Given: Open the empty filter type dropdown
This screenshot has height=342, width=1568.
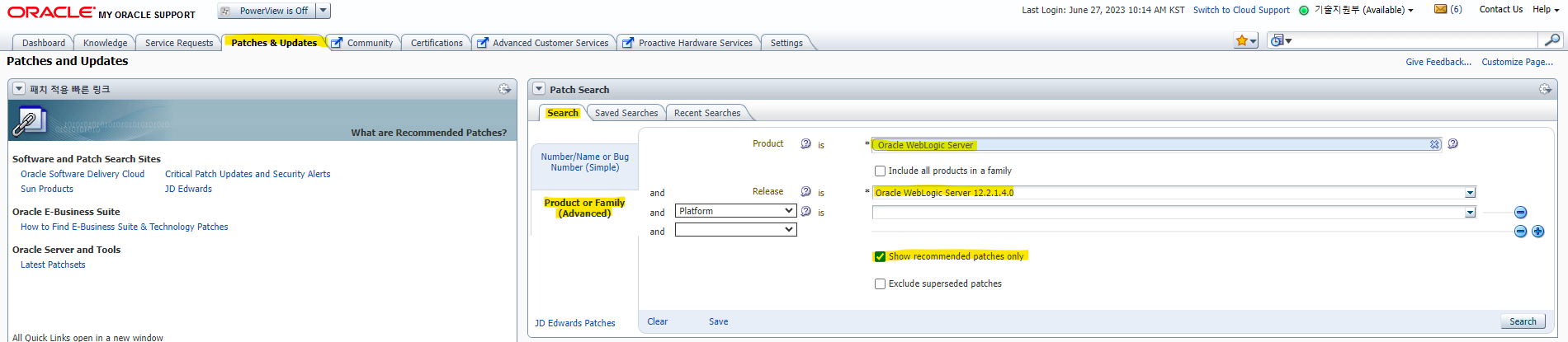Looking at the screenshot, I should [x=735, y=230].
